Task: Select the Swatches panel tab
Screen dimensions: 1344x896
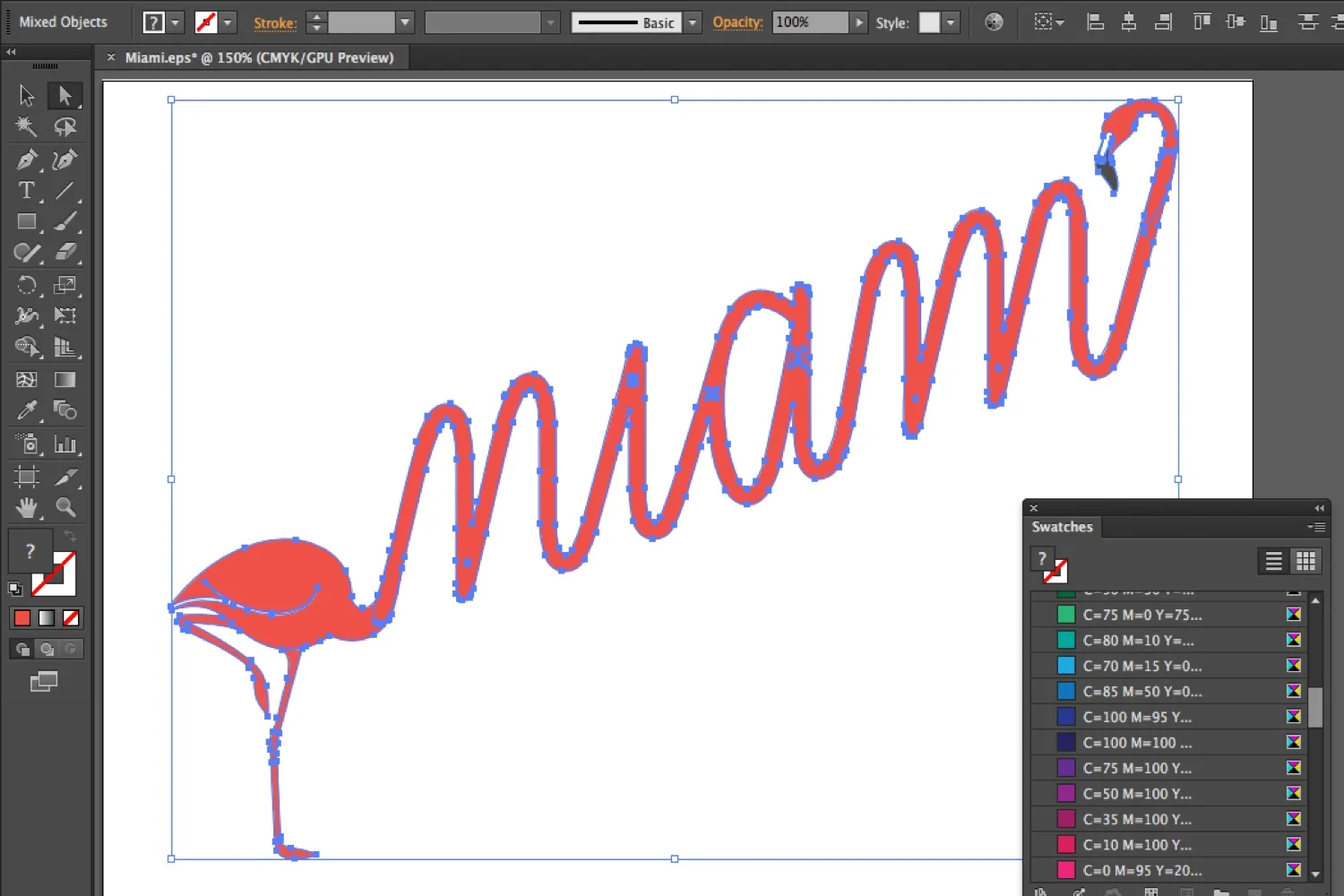Action: 1062,527
